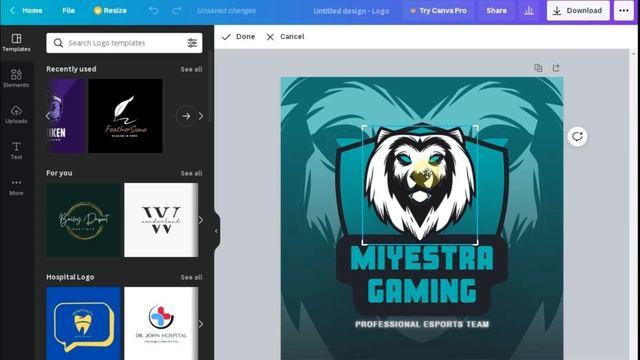This screenshot has width=640, height=360.
Task: Click the Resize button
Action: point(110,11)
